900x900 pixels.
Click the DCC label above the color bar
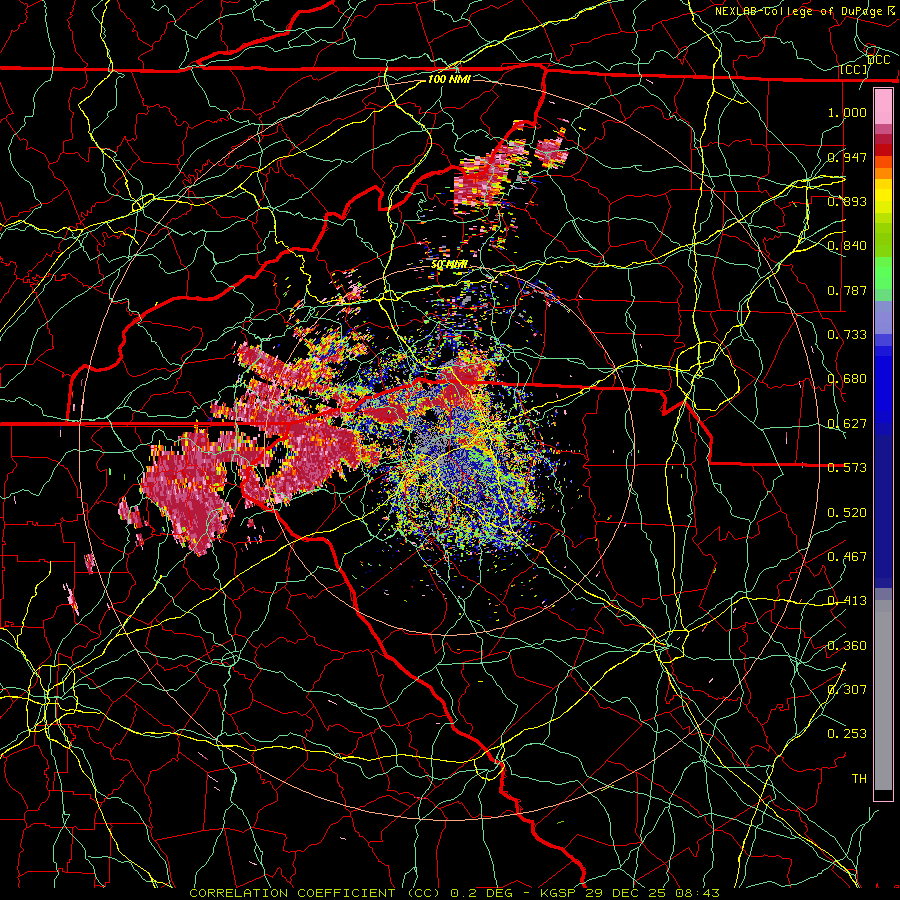(878, 60)
